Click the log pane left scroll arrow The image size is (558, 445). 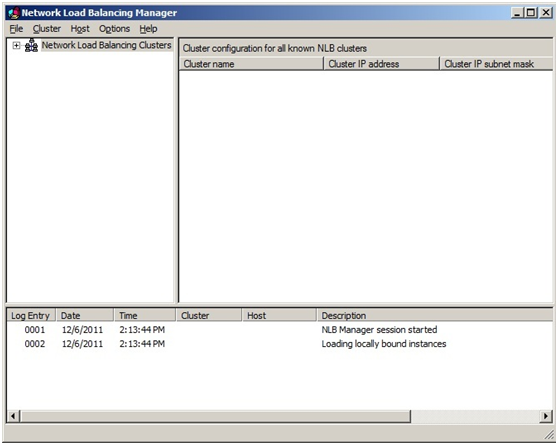(14, 416)
